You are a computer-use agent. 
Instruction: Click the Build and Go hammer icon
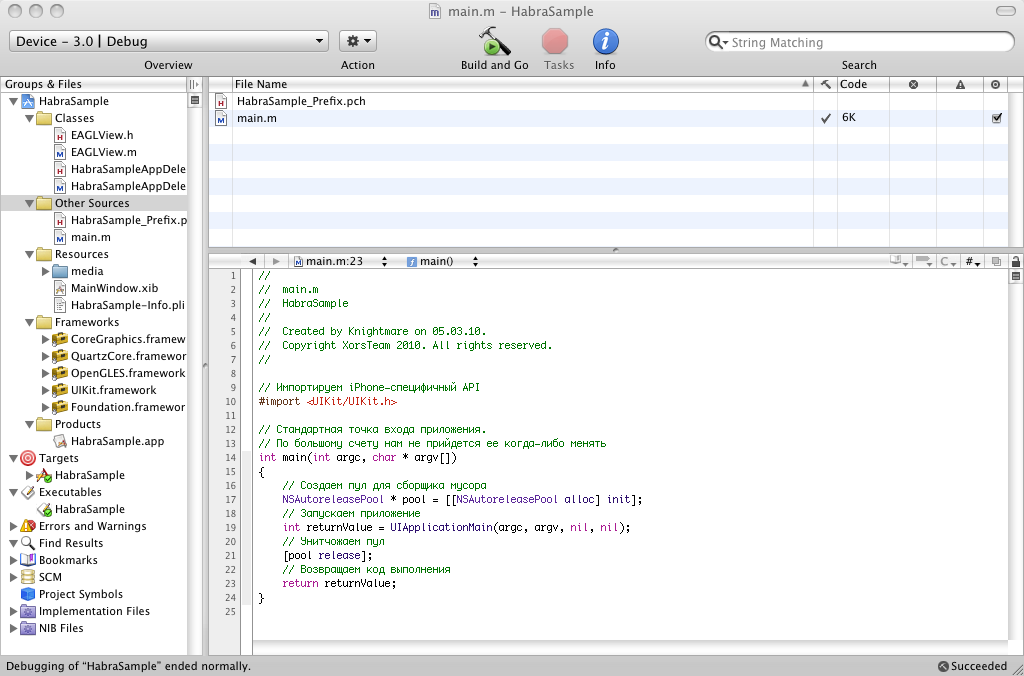[494, 42]
